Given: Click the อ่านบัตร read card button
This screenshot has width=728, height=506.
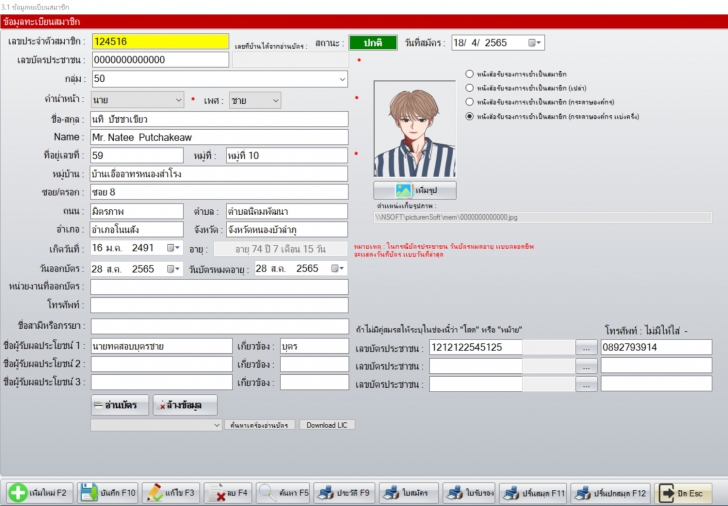Looking at the screenshot, I should (x=119, y=405).
